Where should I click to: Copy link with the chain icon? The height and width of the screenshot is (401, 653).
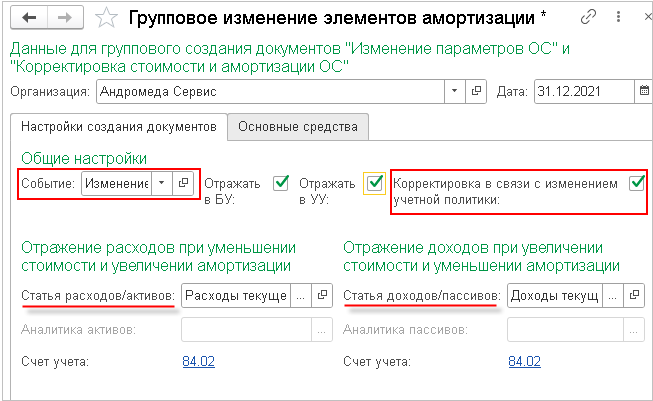tap(588, 17)
